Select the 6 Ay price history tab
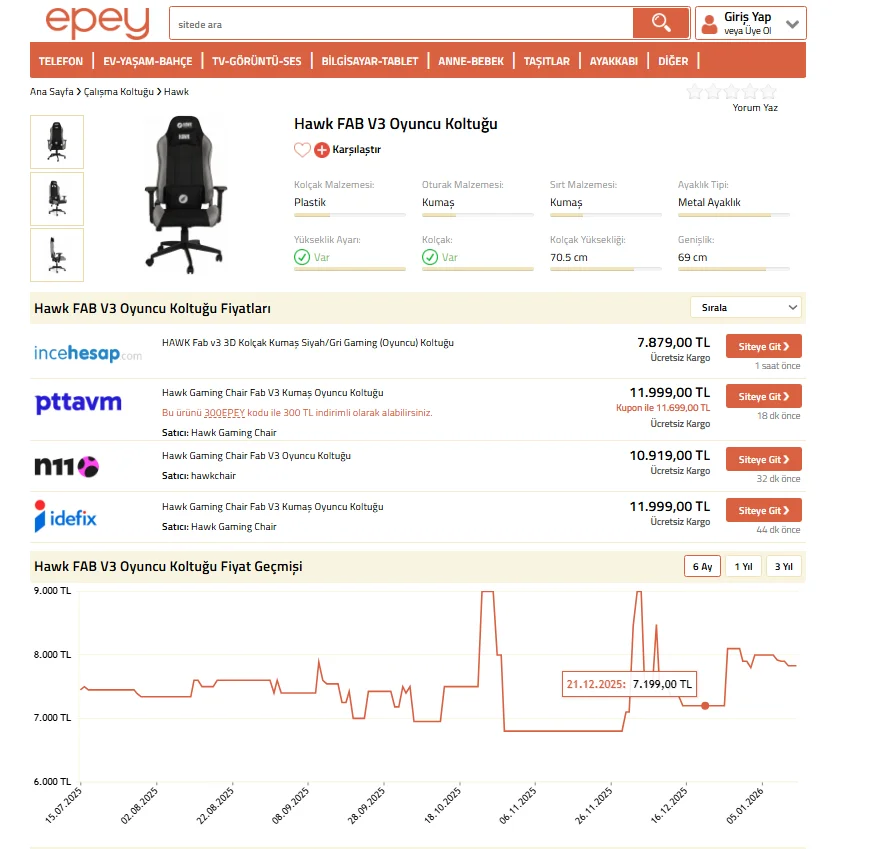The width and height of the screenshot is (874, 849). pyautogui.click(x=702, y=566)
